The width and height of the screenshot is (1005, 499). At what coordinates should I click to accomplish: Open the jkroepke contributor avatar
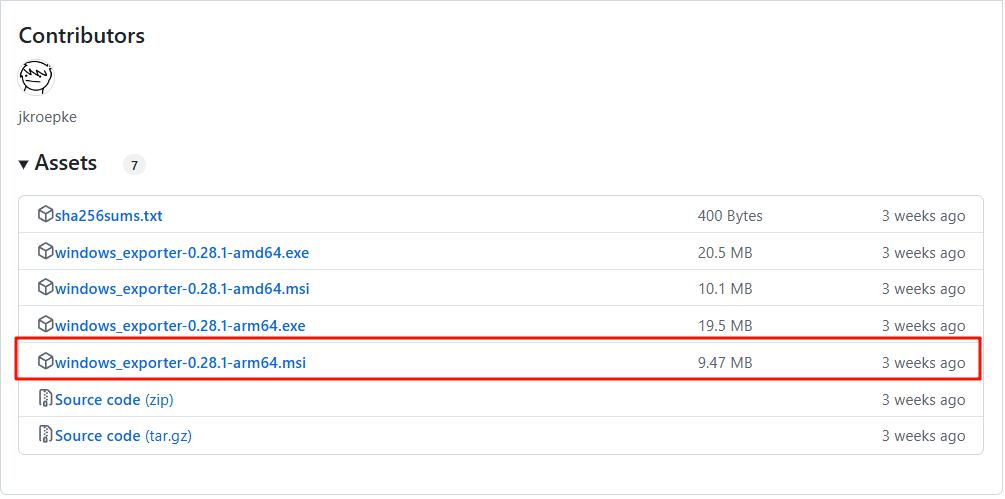tap(36, 77)
